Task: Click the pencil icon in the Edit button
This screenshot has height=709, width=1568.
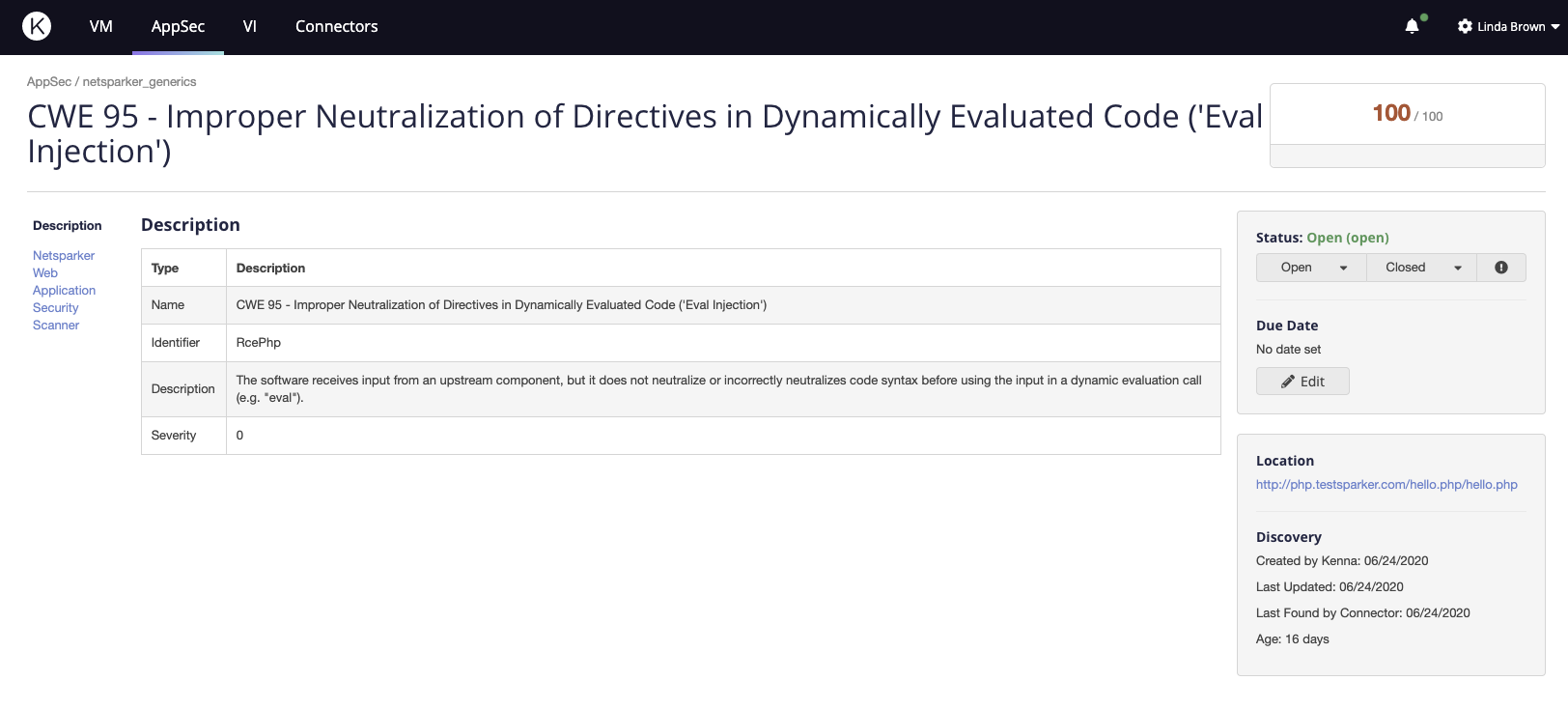Action: tap(1288, 382)
